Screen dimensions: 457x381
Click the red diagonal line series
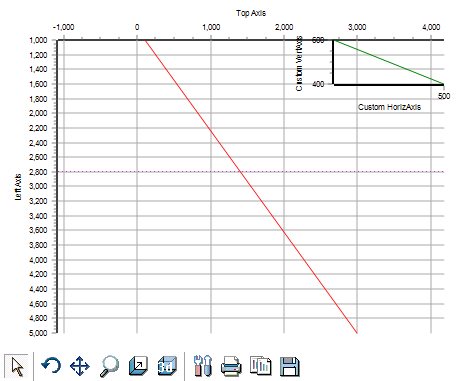click(251, 186)
